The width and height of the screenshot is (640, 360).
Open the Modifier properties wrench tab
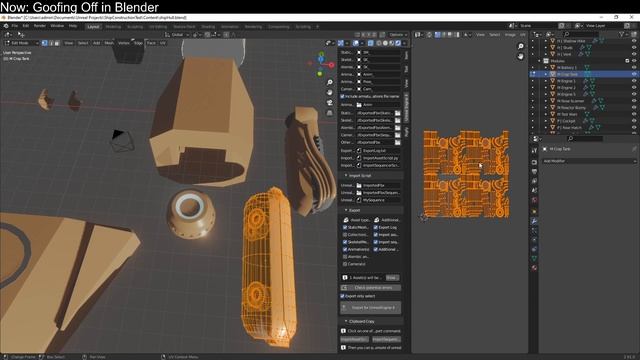click(x=534, y=221)
